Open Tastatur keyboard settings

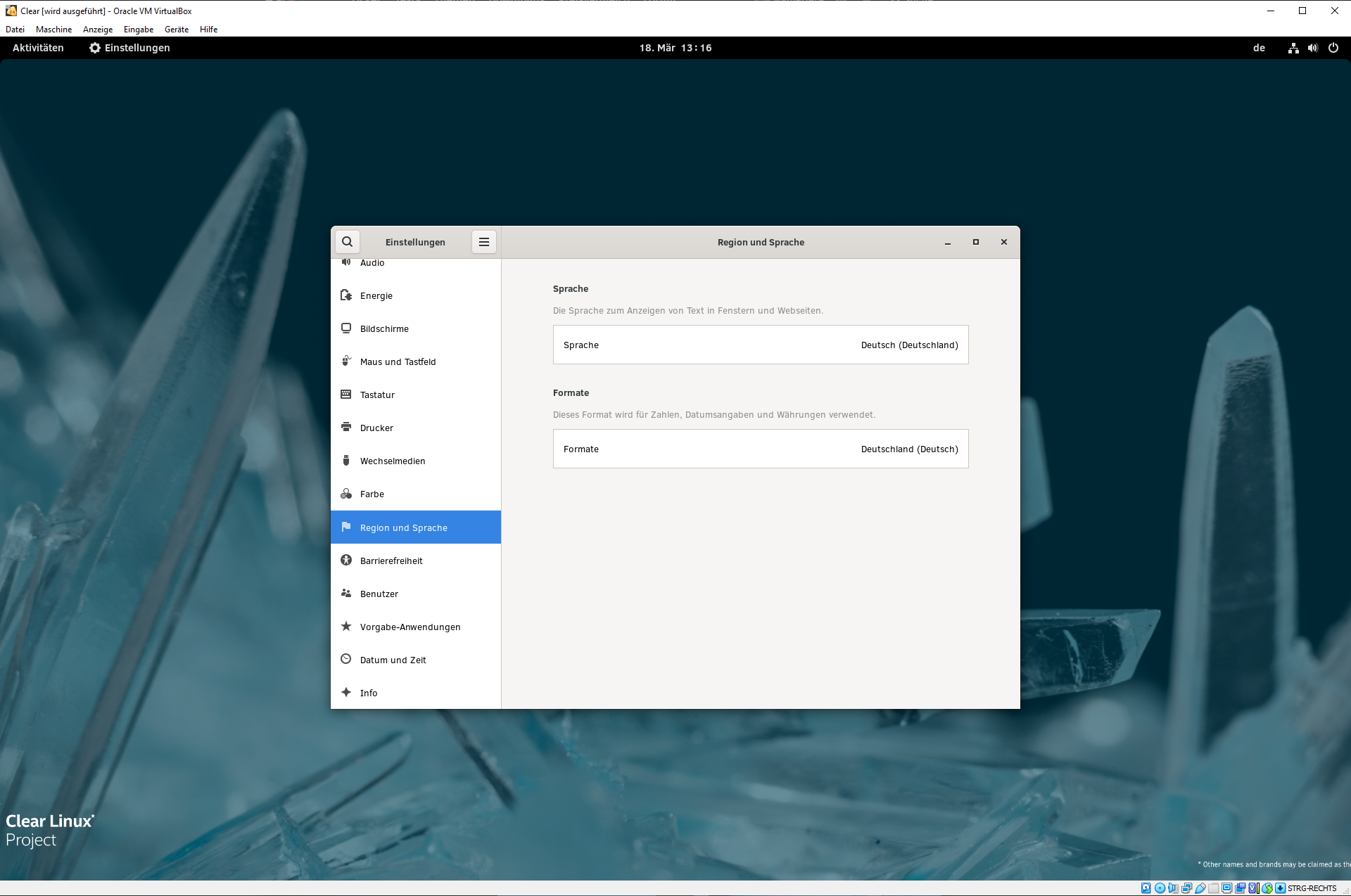coord(377,395)
